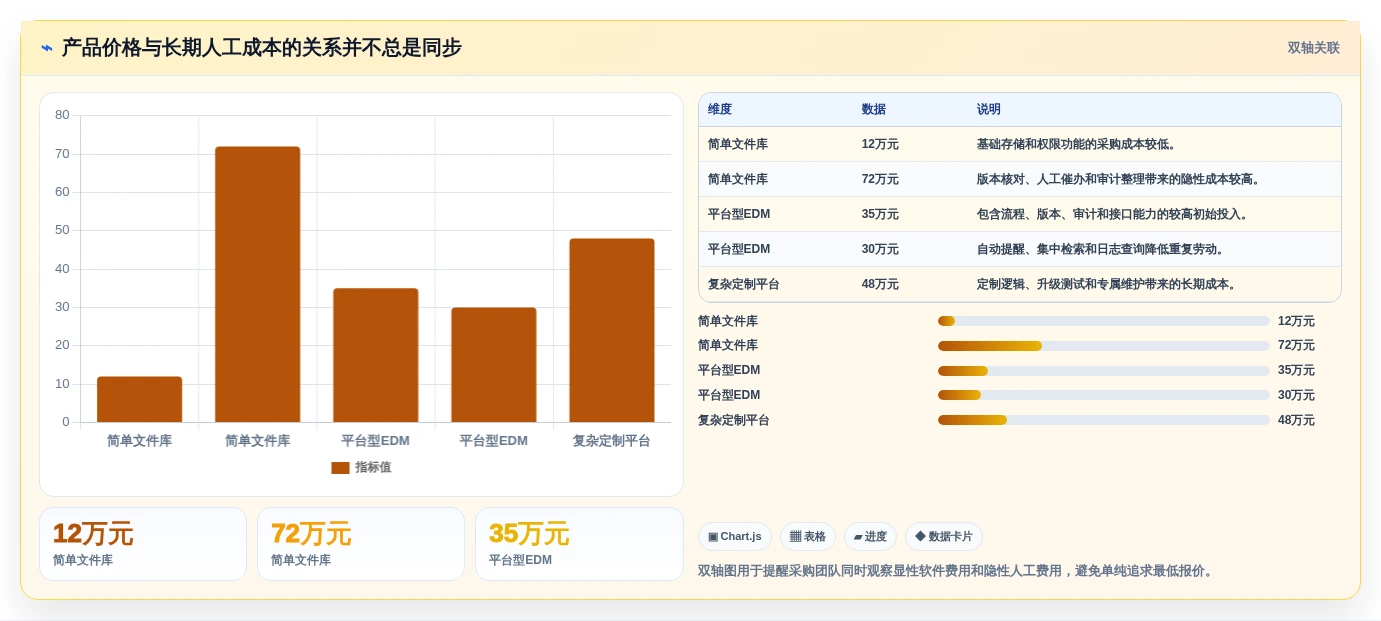Click the progress bar labeled 72万元
Image resolution: width=1381 pixels, height=621 pixels.
[1104, 346]
